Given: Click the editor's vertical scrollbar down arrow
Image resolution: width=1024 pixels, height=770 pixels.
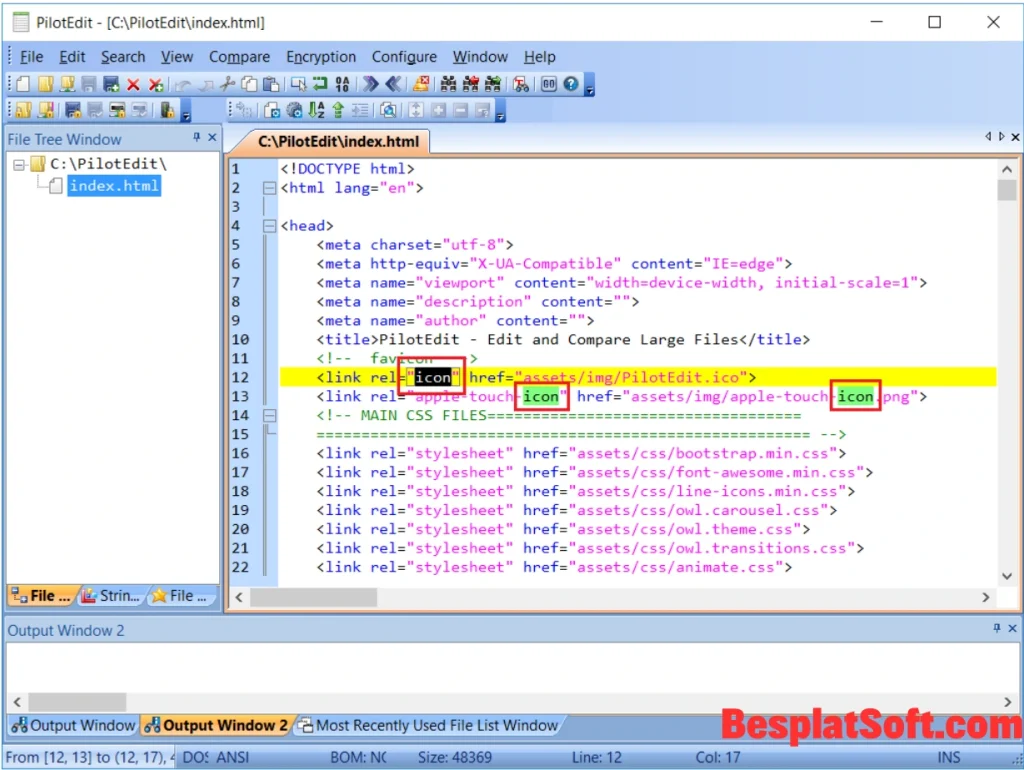Looking at the screenshot, I should click(1006, 575).
